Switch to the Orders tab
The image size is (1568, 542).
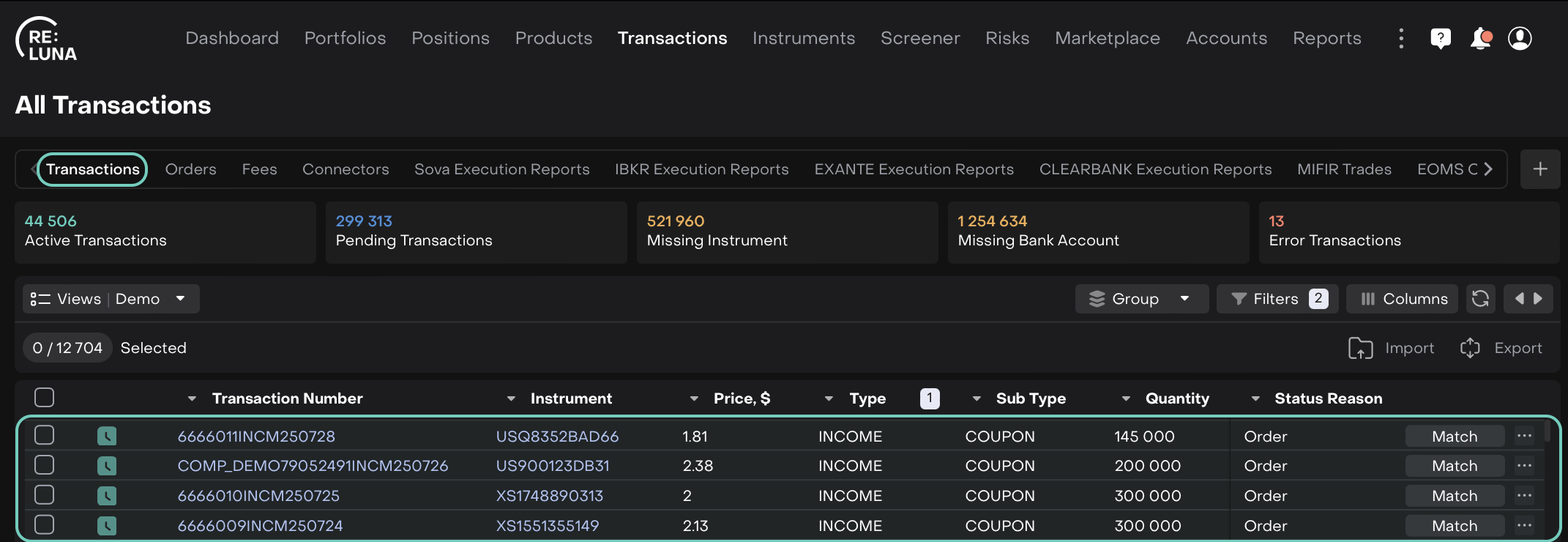click(190, 169)
